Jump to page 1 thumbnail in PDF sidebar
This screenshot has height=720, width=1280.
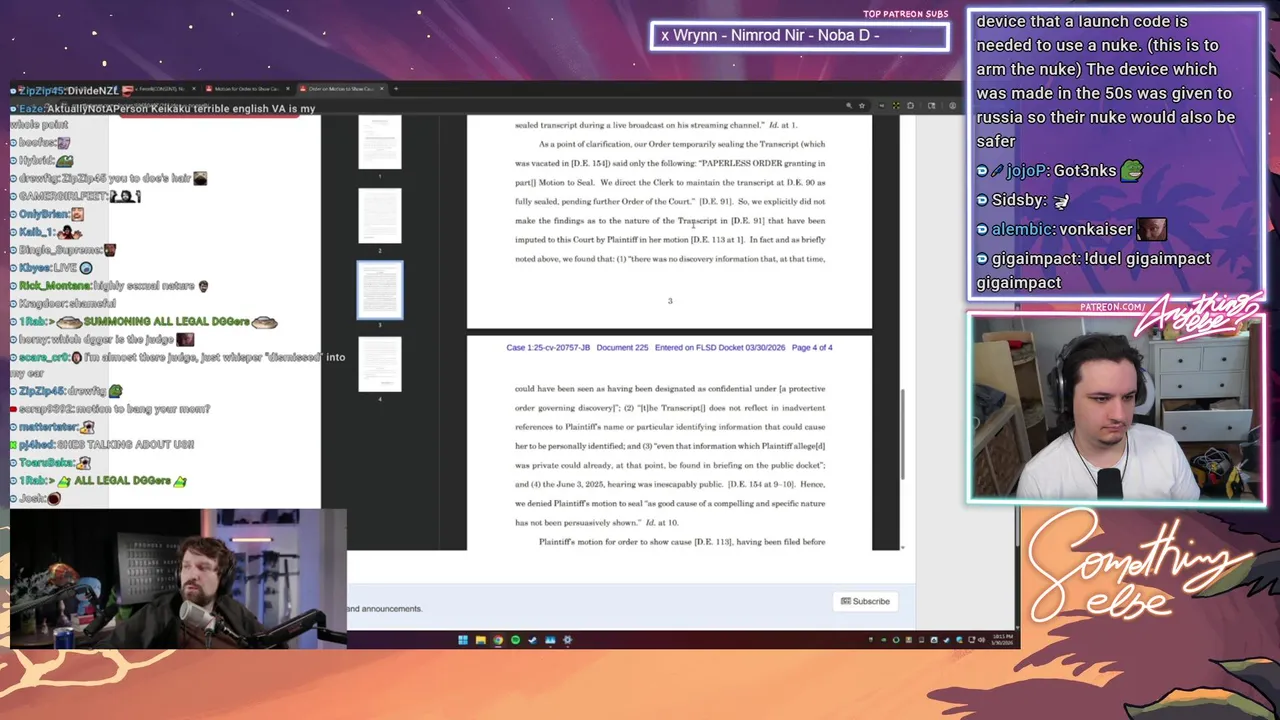[380, 141]
